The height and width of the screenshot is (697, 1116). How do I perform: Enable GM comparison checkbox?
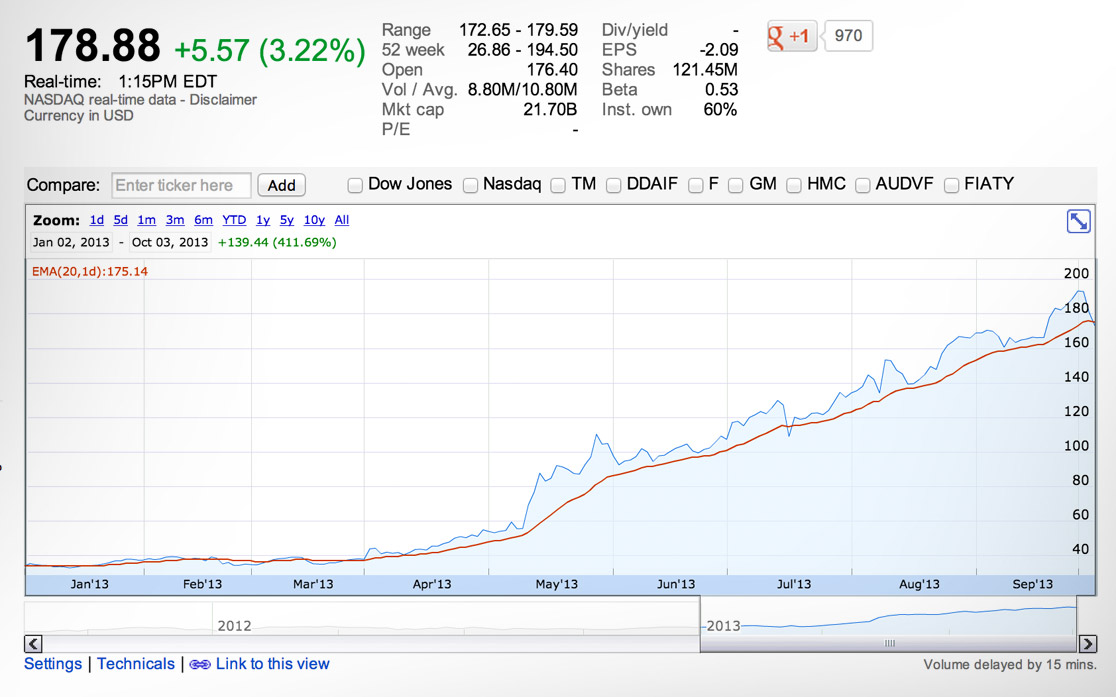point(735,186)
